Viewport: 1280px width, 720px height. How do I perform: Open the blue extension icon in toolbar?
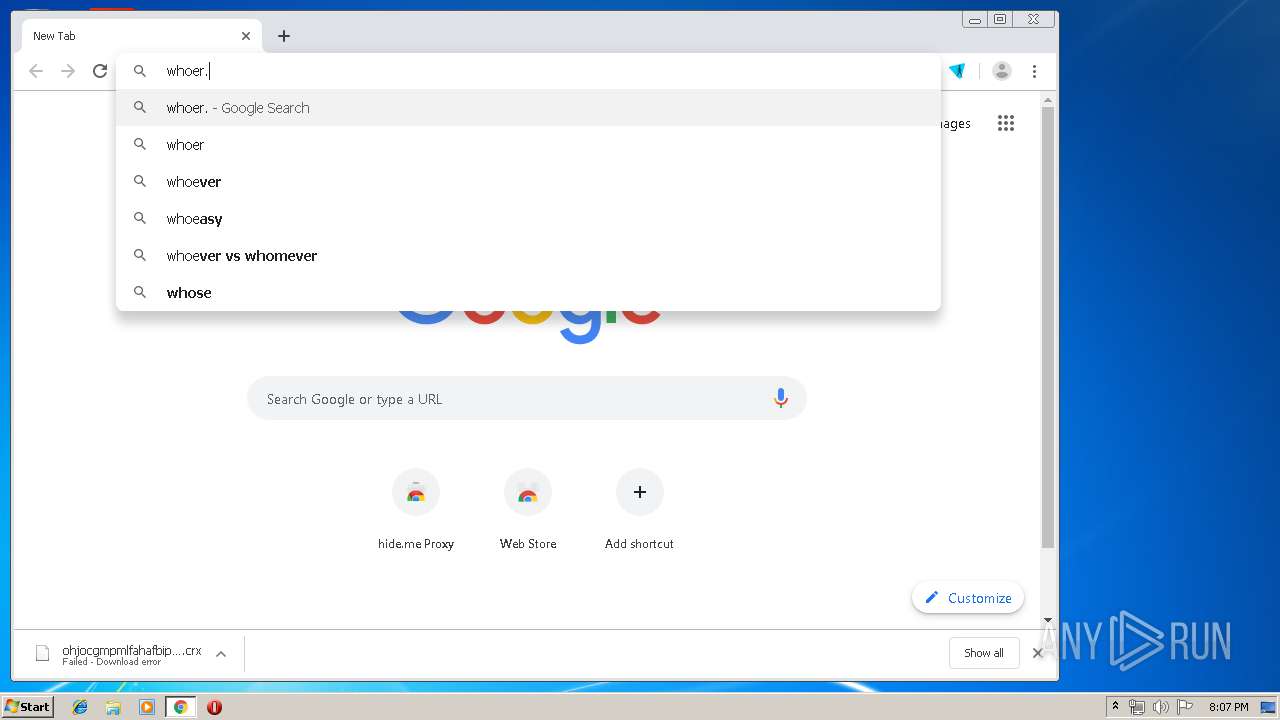(x=957, y=71)
